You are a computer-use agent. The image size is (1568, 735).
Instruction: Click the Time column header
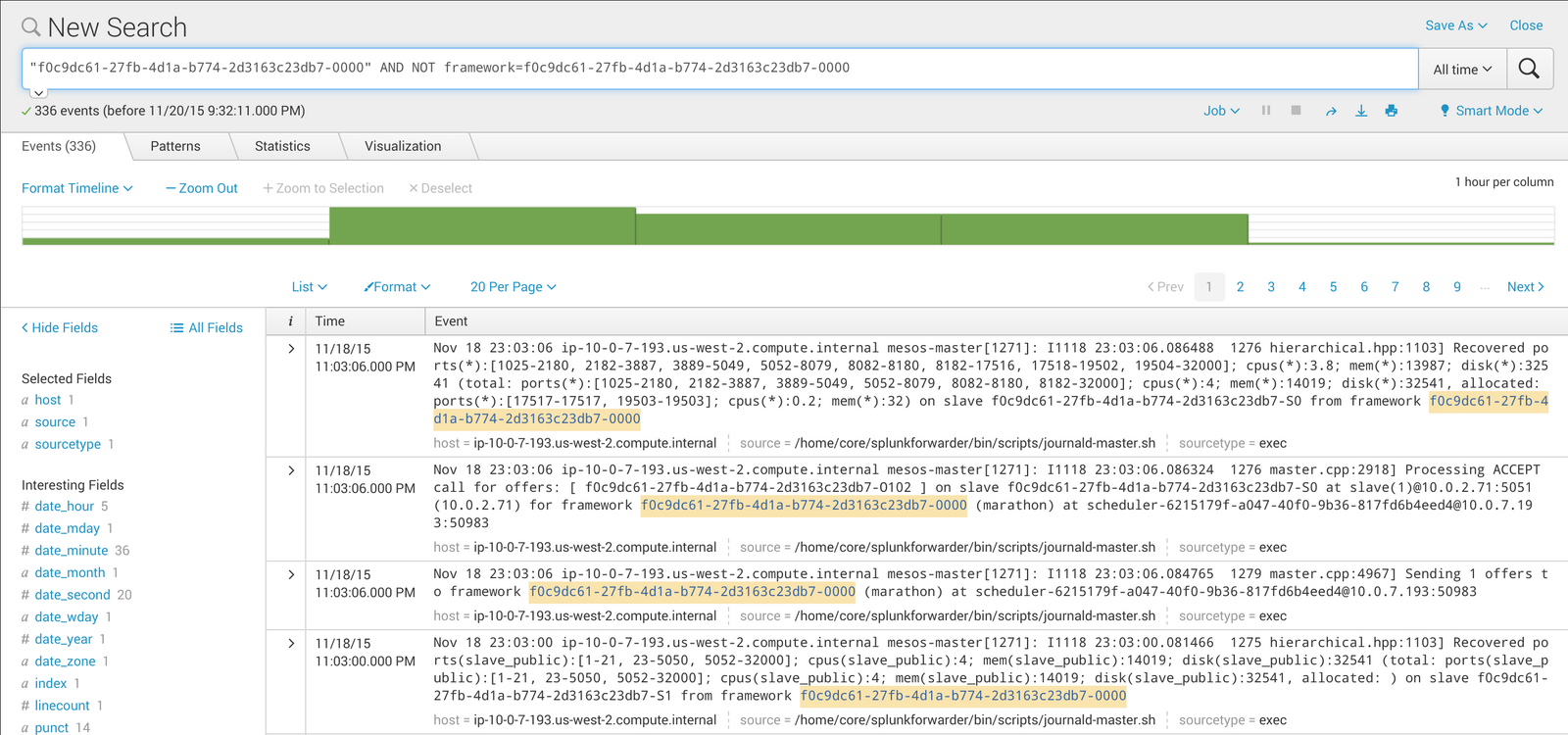point(330,321)
